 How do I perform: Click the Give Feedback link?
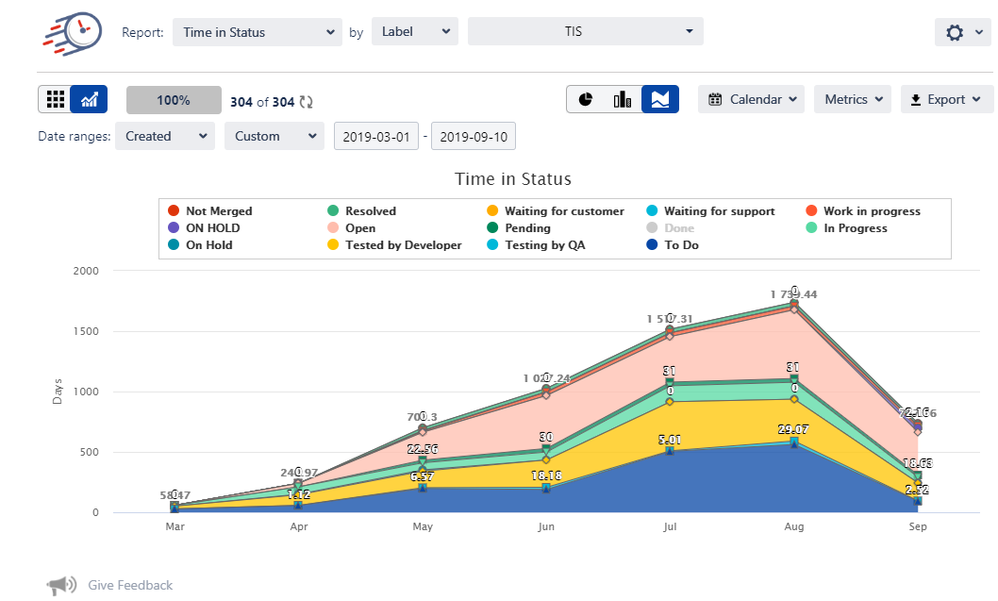[130, 585]
